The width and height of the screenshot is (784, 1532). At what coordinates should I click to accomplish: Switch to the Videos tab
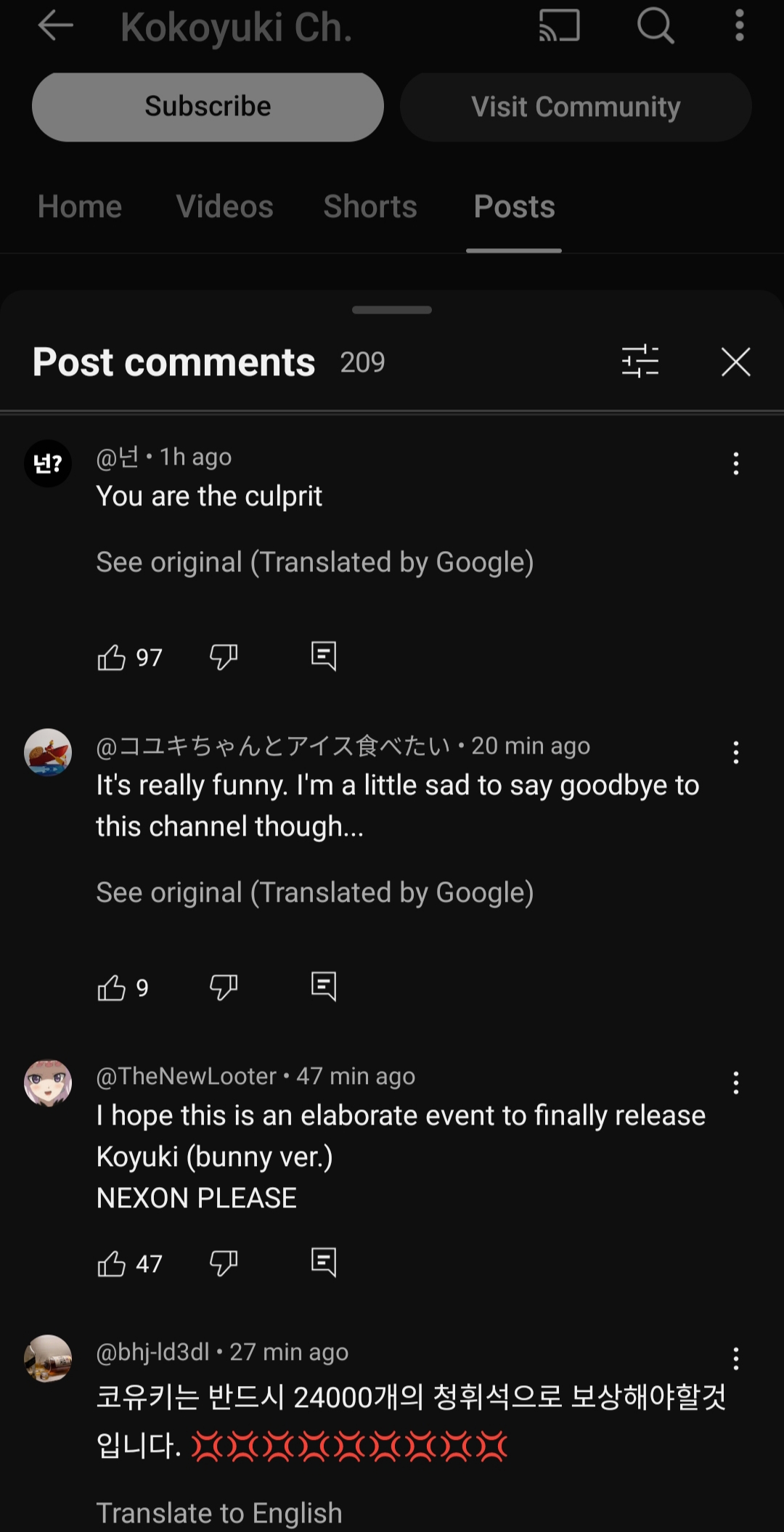tap(225, 207)
